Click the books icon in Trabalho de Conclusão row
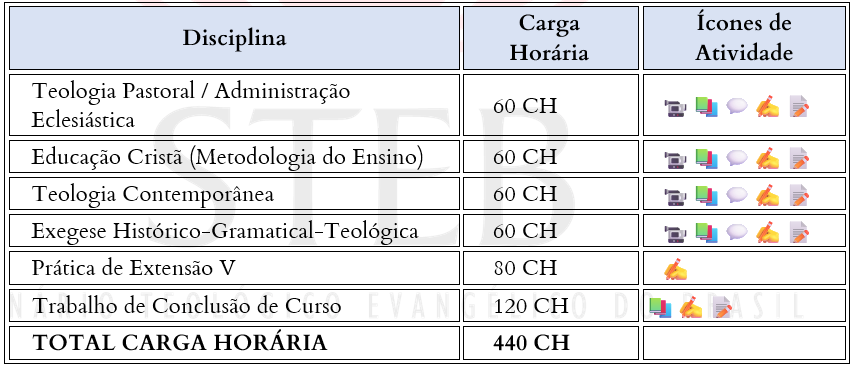Image resolution: width=852 pixels, height=366 pixels. tap(660, 307)
